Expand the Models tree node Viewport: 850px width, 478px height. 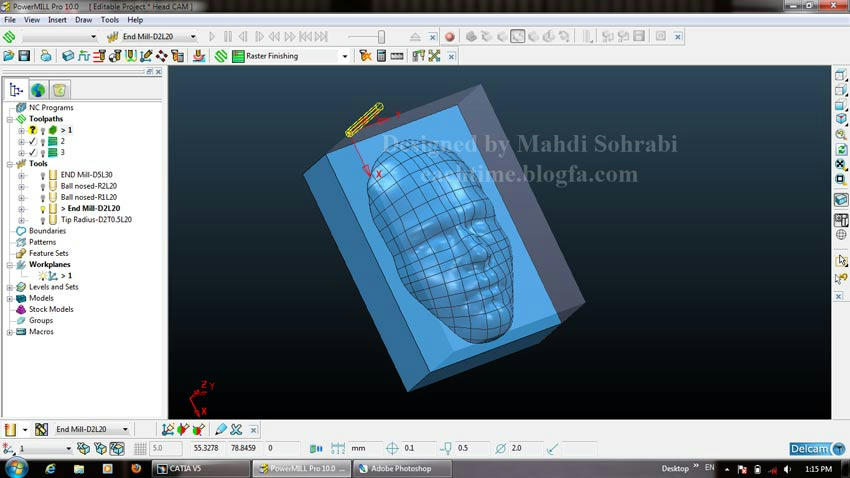(x=10, y=299)
